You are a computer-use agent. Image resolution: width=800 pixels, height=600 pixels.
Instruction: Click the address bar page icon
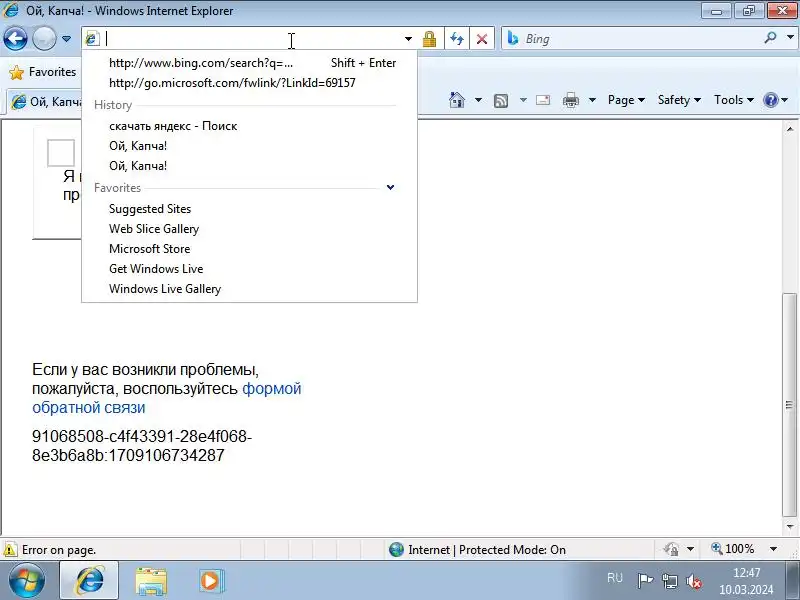pyautogui.click(x=92, y=38)
